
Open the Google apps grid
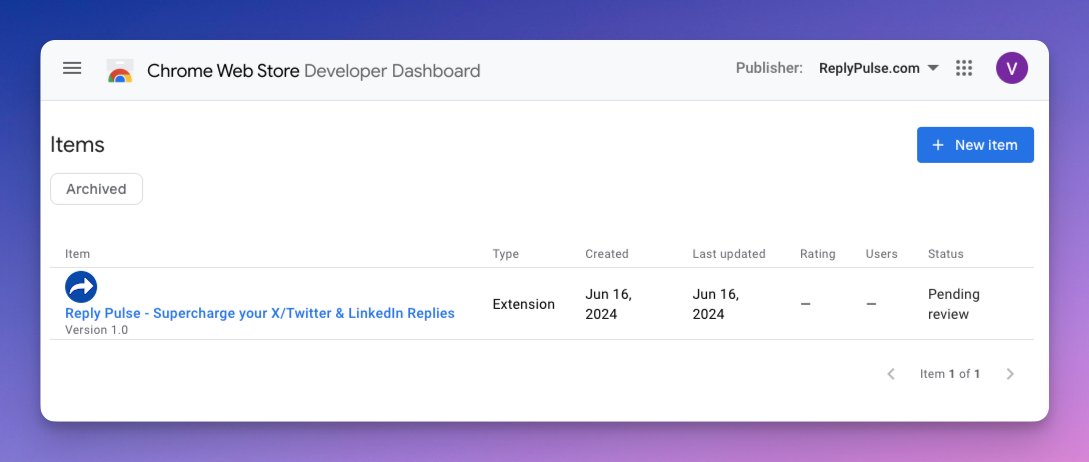click(x=964, y=68)
